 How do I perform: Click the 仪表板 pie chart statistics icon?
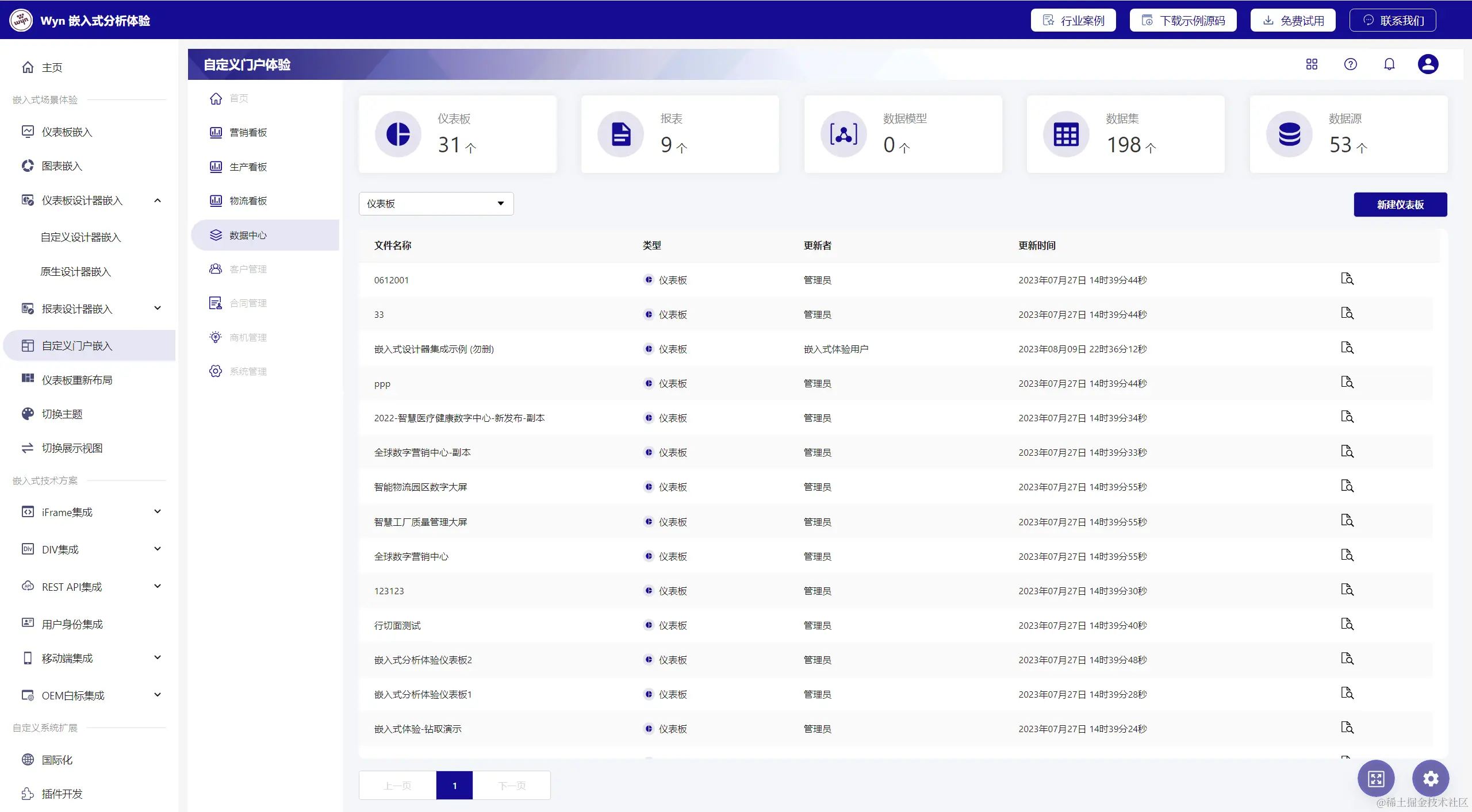[398, 134]
